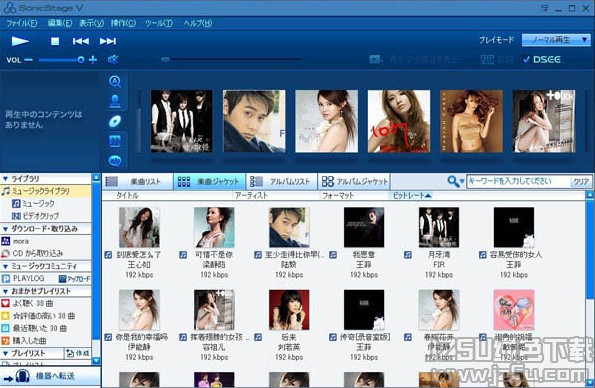
Task: Open the 編集(E) menu
Action: point(60,23)
